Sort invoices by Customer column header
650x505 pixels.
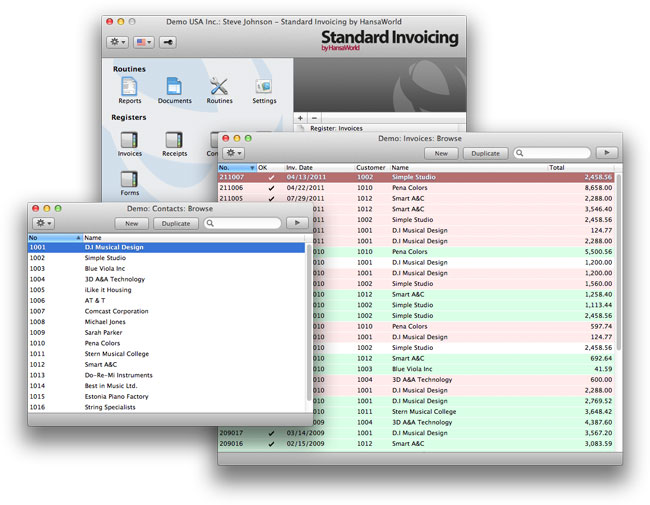tap(372, 168)
